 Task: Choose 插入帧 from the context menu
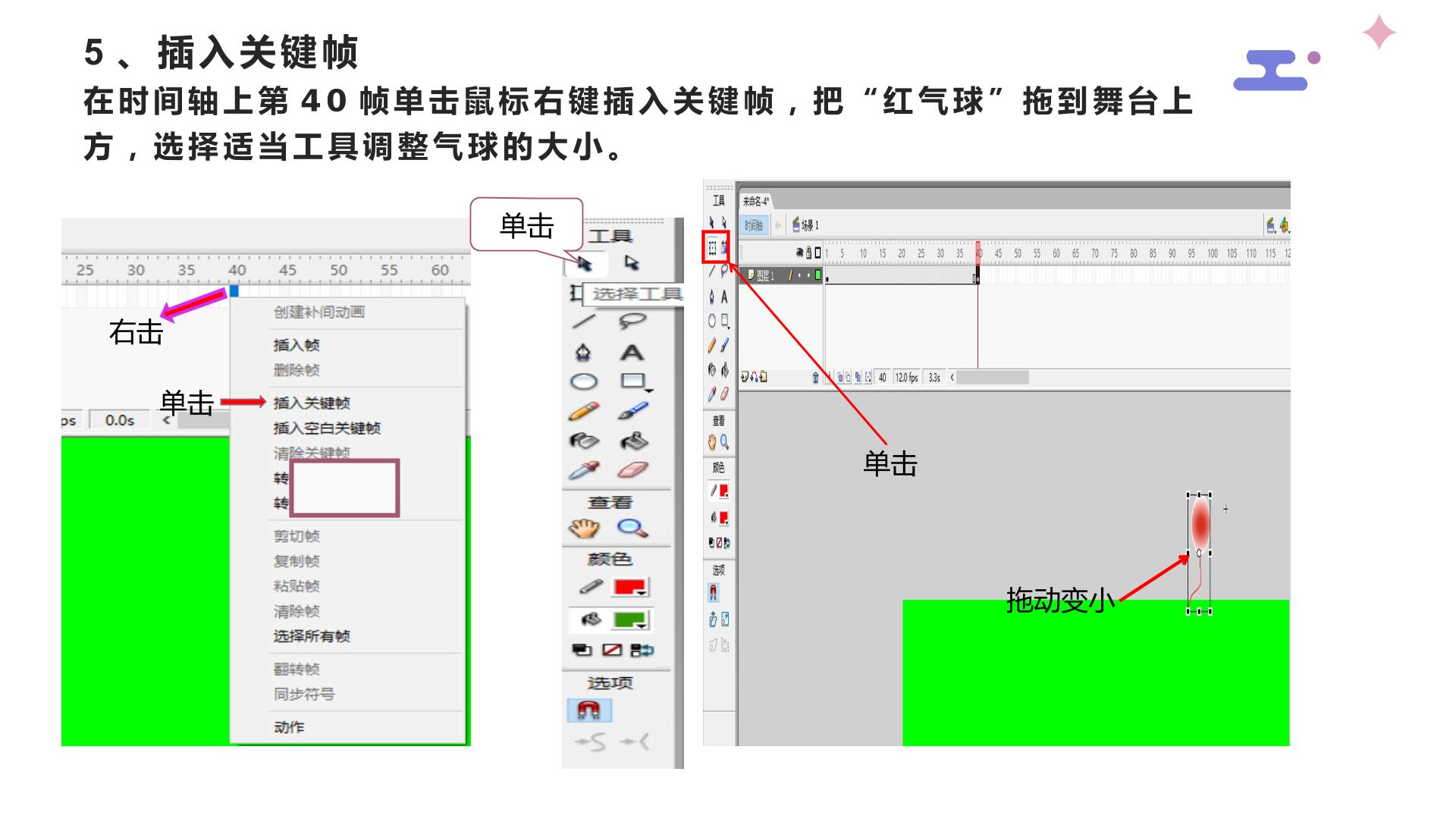[x=297, y=346]
